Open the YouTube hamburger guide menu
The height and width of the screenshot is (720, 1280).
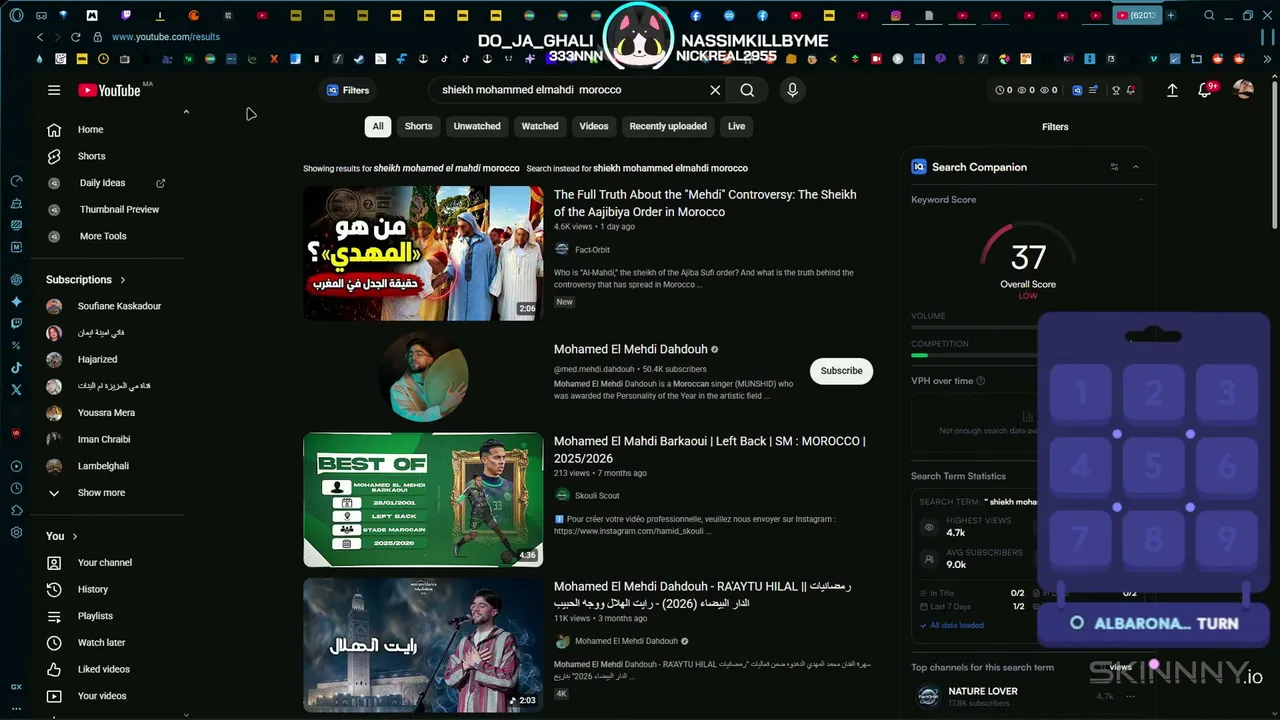(x=54, y=90)
